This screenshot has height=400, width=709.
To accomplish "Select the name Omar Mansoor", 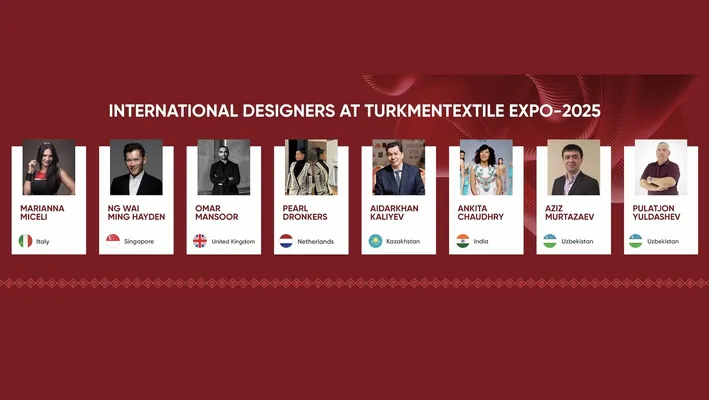I will click(217, 212).
